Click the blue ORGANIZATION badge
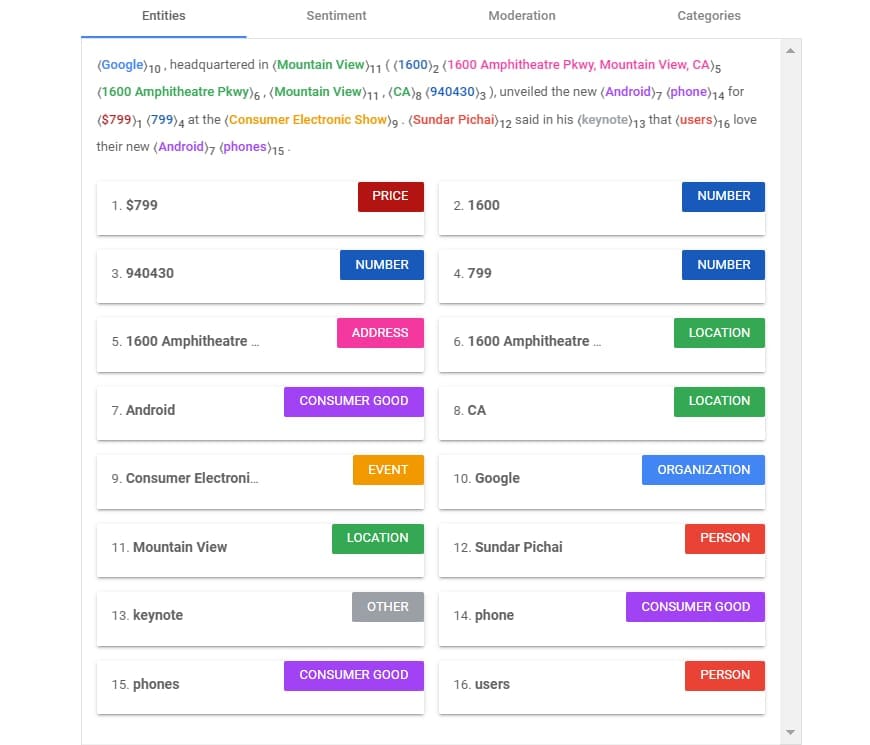 point(703,470)
